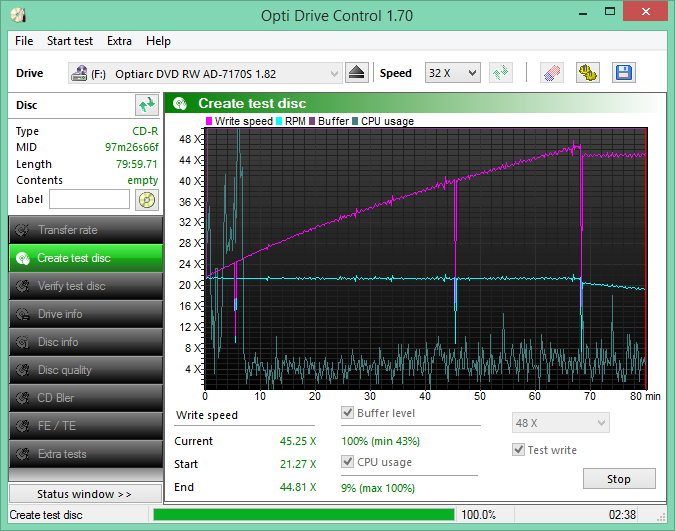
Task: Click the Stop button
Action: [619, 478]
